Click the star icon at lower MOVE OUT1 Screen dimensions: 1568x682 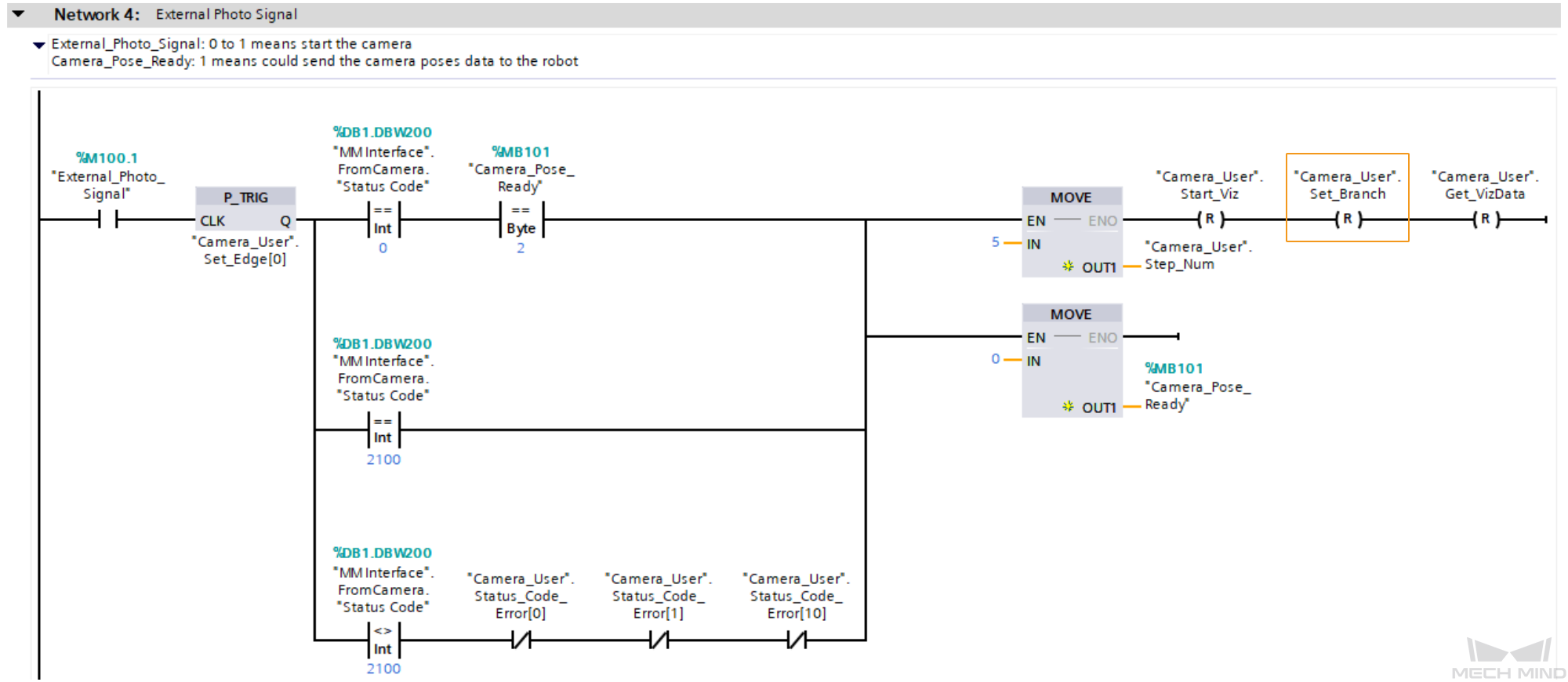1068,407
